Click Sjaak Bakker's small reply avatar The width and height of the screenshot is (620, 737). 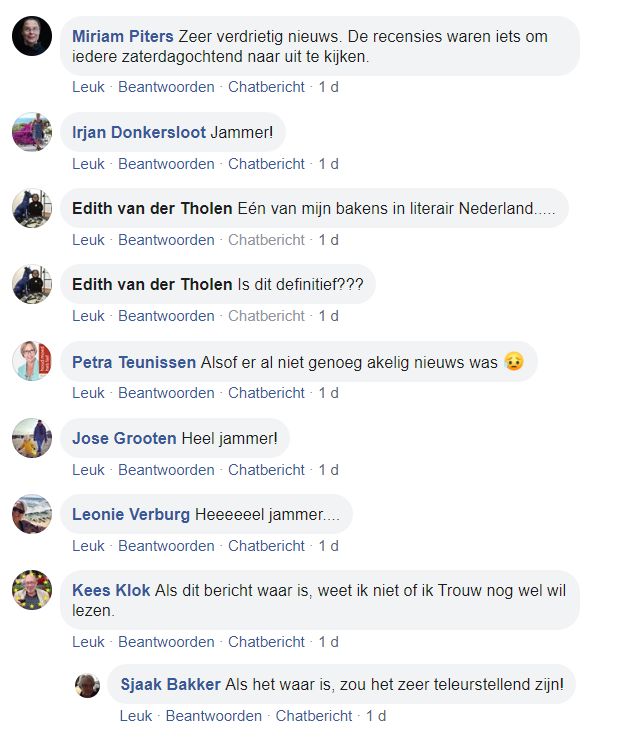tap(88, 685)
